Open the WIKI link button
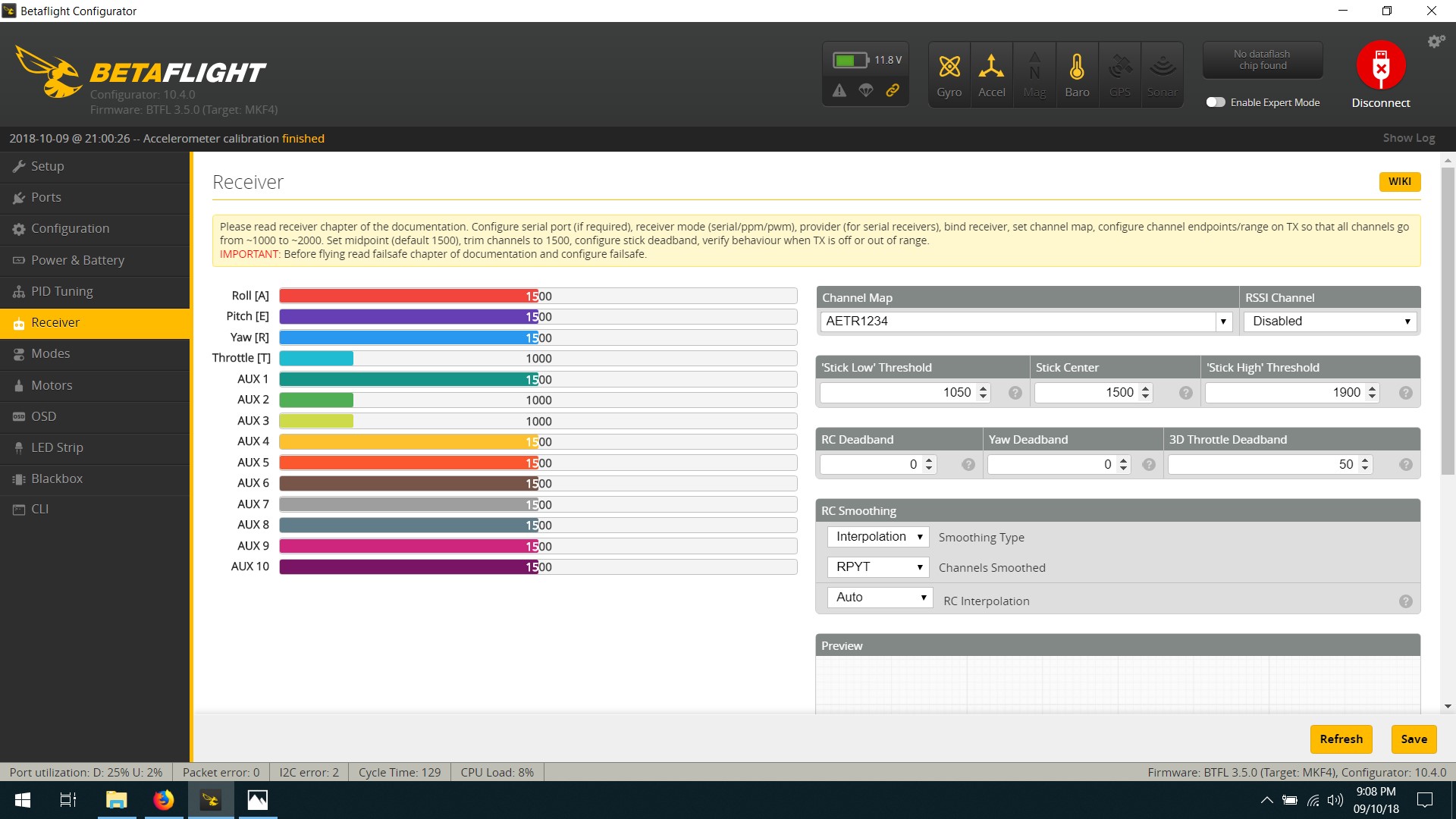The width and height of the screenshot is (1456, 819). [1399, 182]
